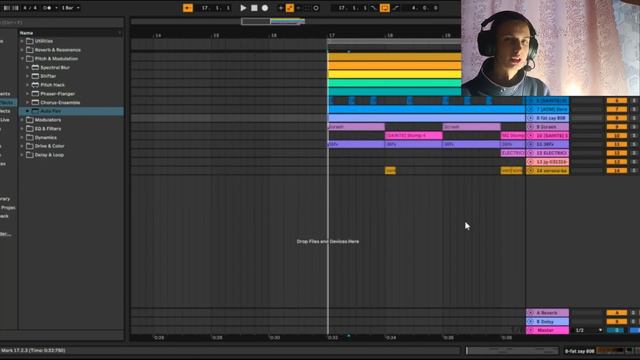Click the 4 / 4 time signature field
The width and height of the screenshot is (640, 360).
30,8
